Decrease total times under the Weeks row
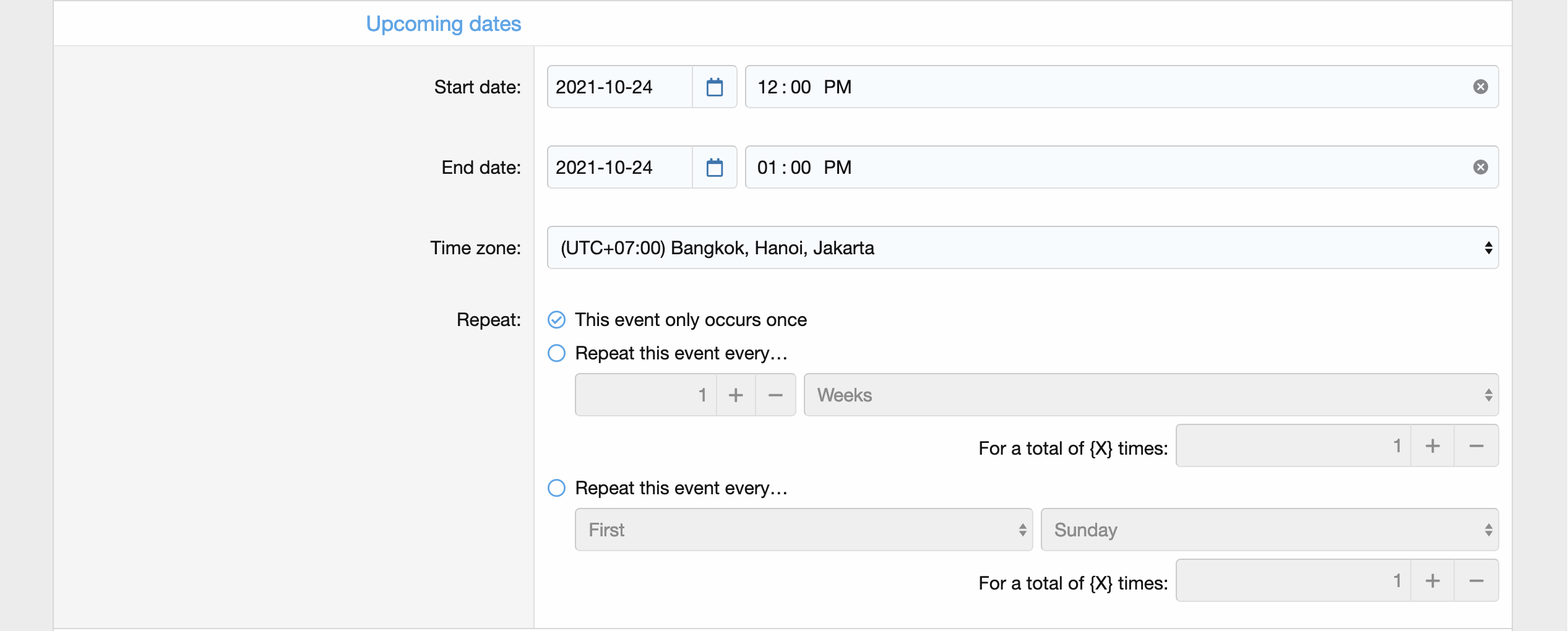Screen dimensions: 1568x631 tap(1476, 446)
